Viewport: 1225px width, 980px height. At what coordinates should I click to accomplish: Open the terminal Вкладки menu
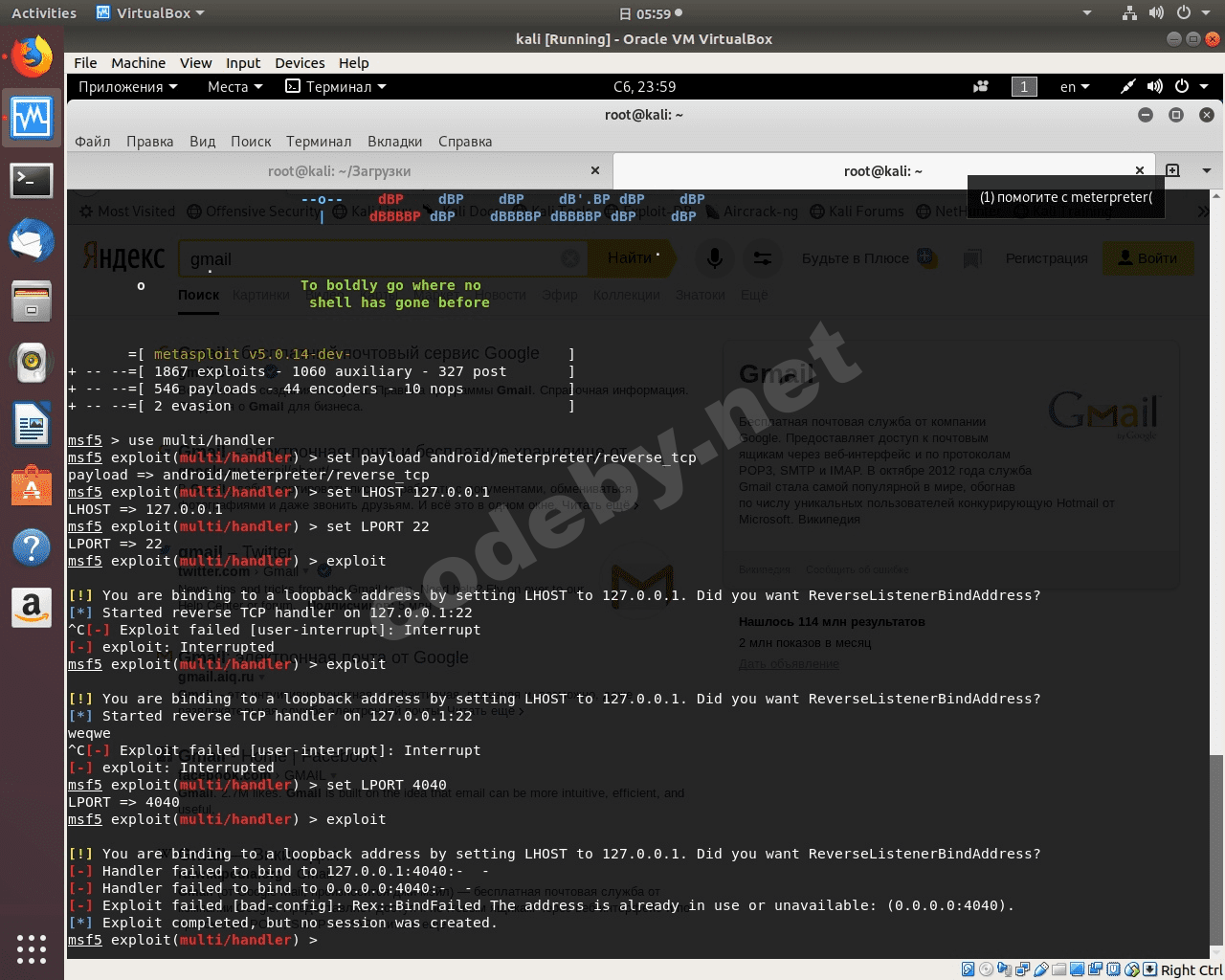pyautogui.click(x=394, y=142)
